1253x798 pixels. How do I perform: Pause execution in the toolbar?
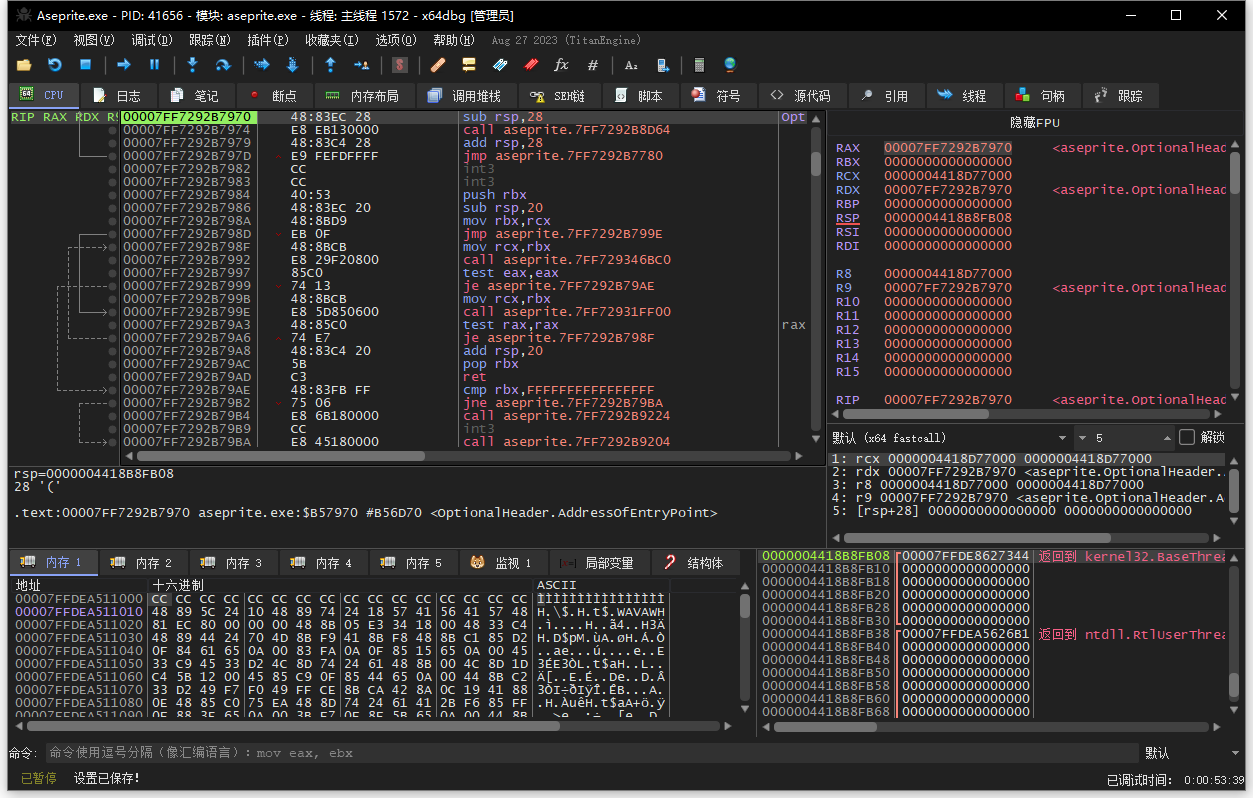click(155, 65)
